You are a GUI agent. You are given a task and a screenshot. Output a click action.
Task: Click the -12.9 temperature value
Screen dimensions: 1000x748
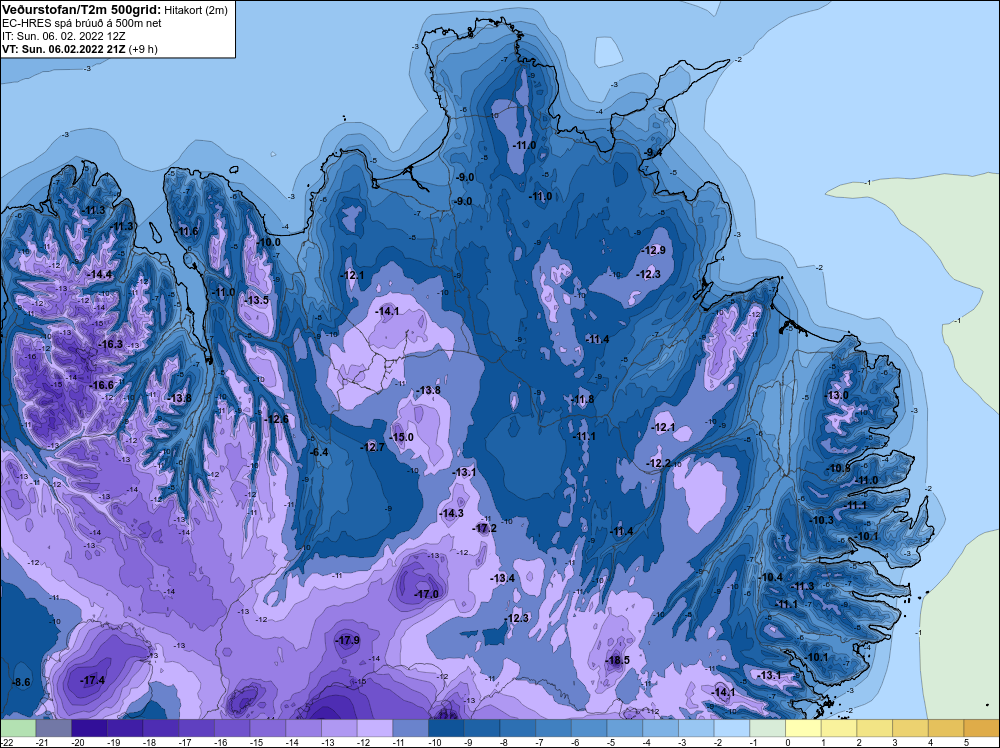click(654, 250)
